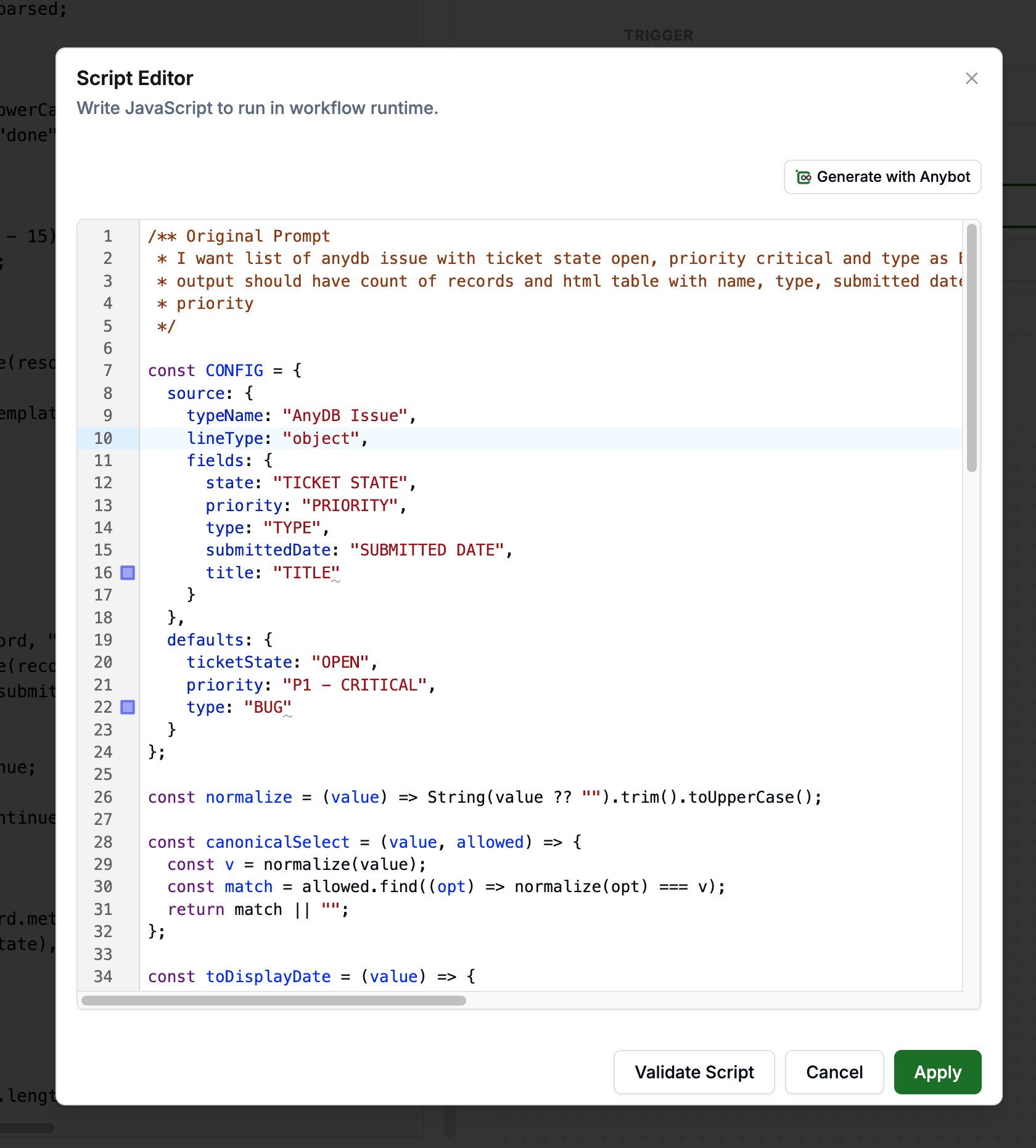Click the "Original Prompt" comment line
The width and height of the screenshot is (1036, 1148).
click(239, 236)
